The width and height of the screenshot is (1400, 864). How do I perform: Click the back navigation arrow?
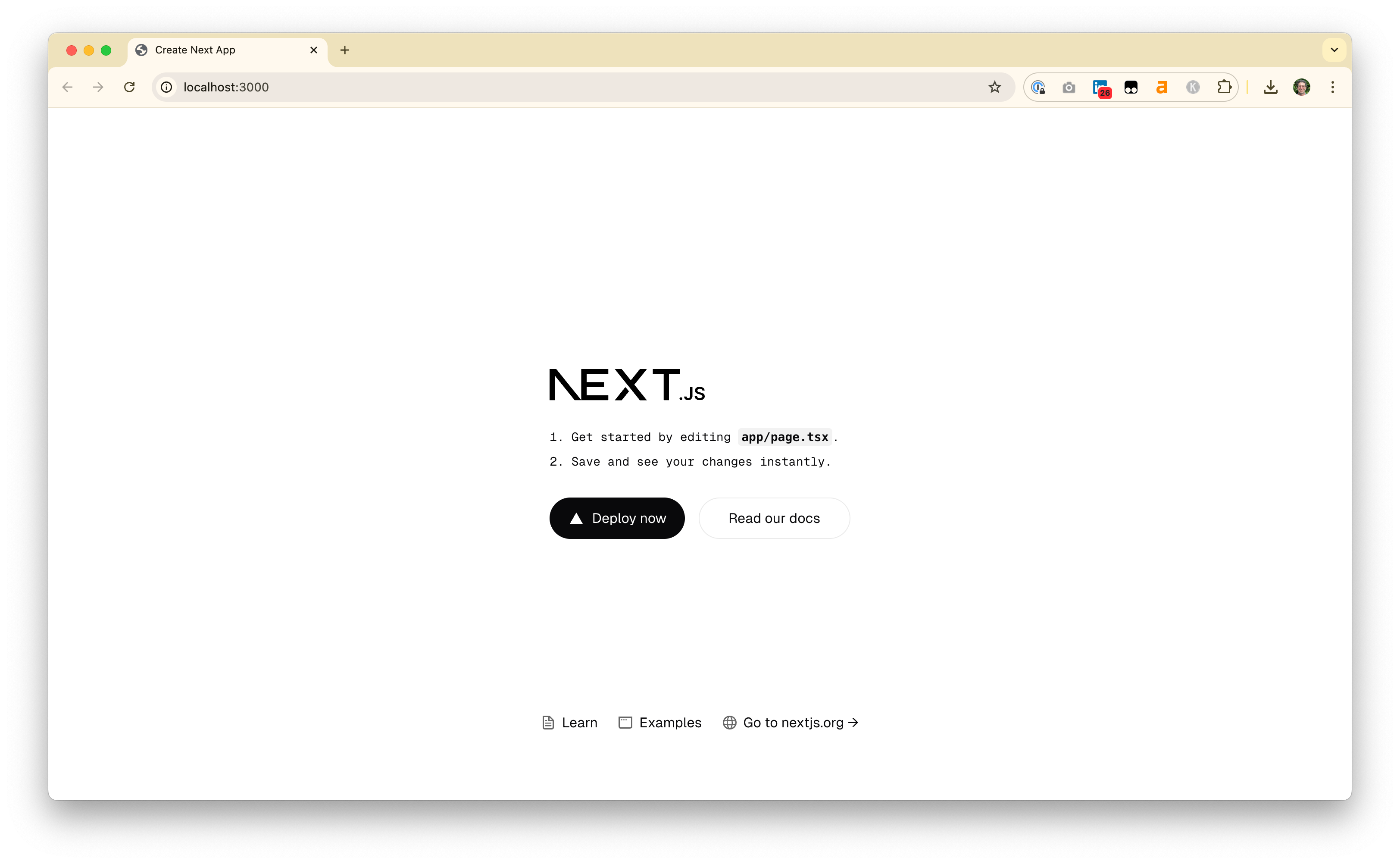(67, 87)
